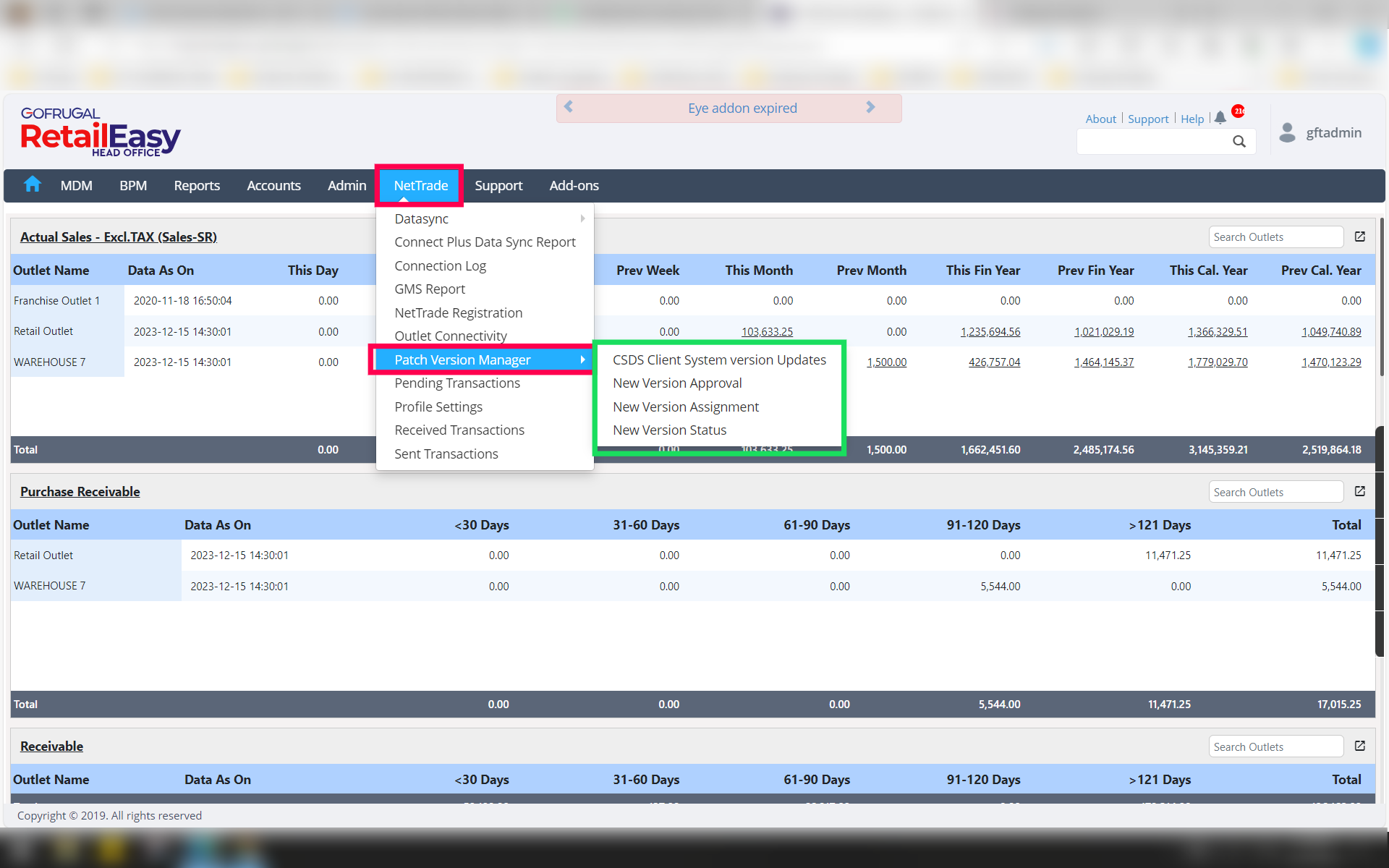Click previous arrow on alert banner
The image size is (1389, 868).
pos(569,107)
